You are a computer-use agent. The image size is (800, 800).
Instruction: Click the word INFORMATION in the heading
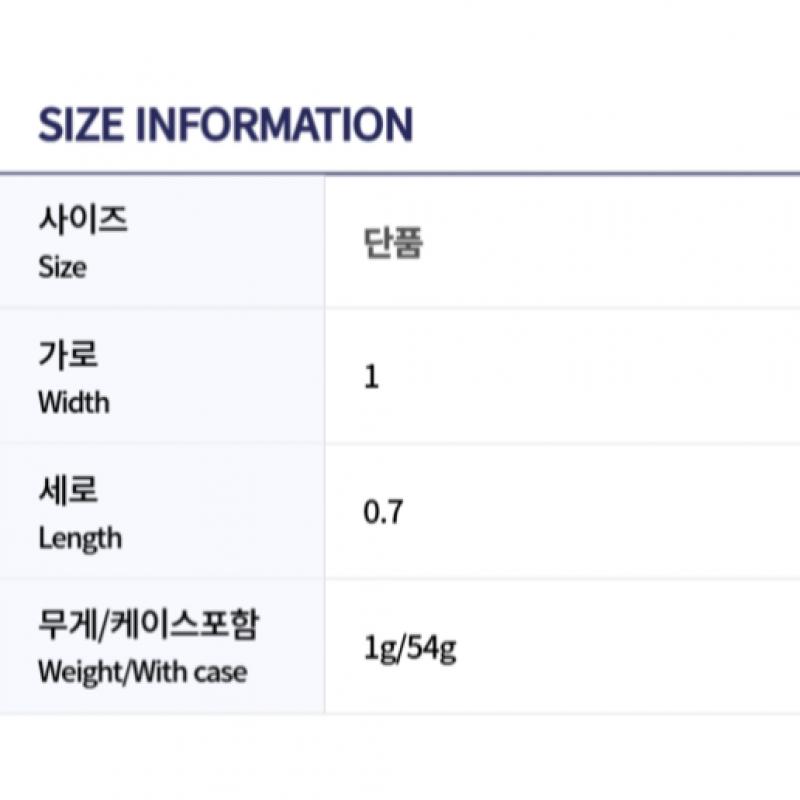272,125
